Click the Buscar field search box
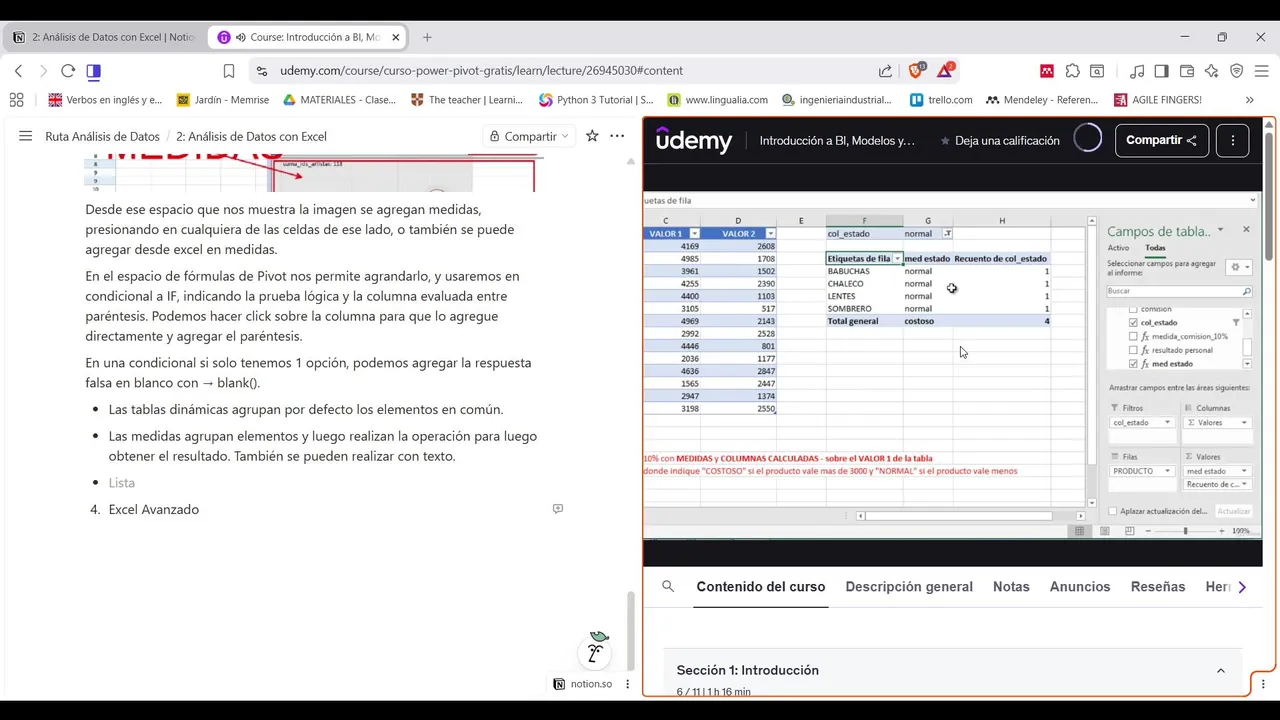The image size is (1280, 720). click(x=1179, y=291)
